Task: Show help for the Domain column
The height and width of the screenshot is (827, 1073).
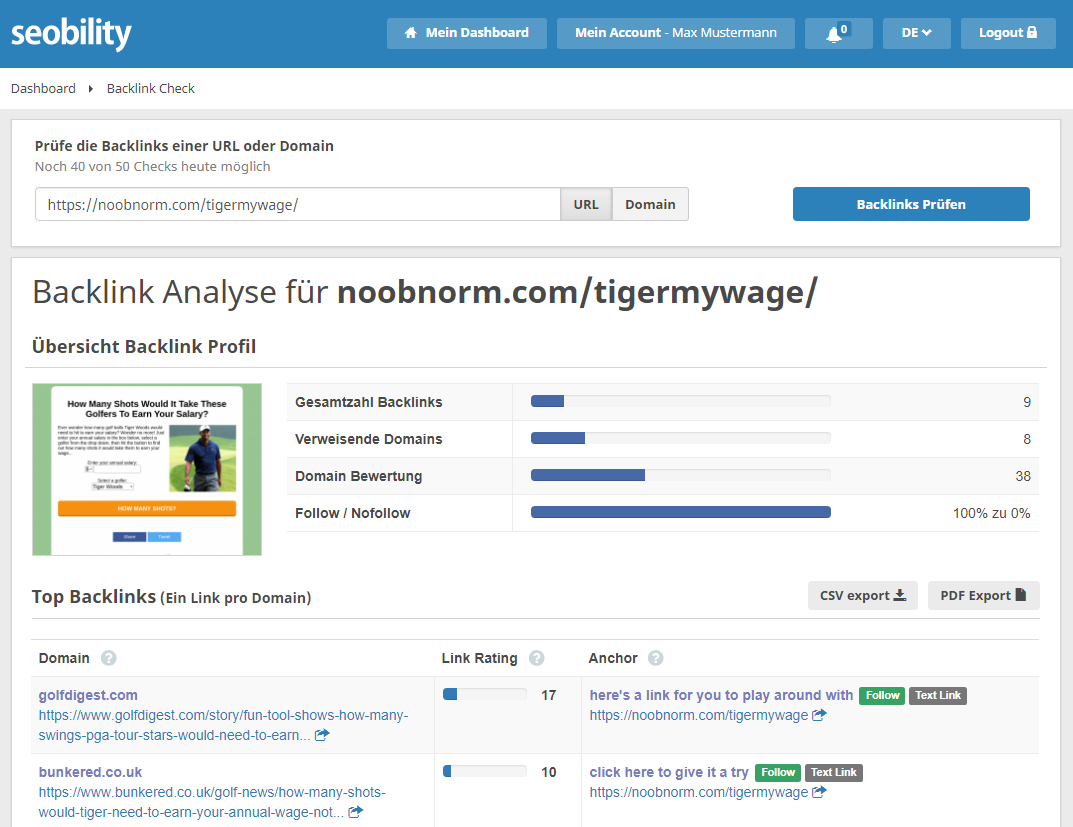Action: 109,658
